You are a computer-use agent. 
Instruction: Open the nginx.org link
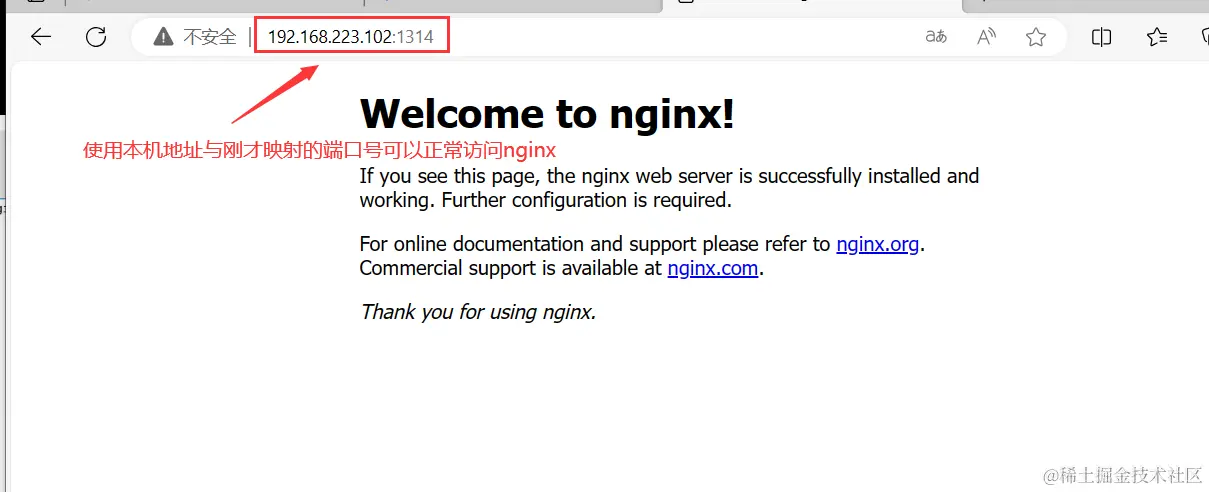[877, 244]
